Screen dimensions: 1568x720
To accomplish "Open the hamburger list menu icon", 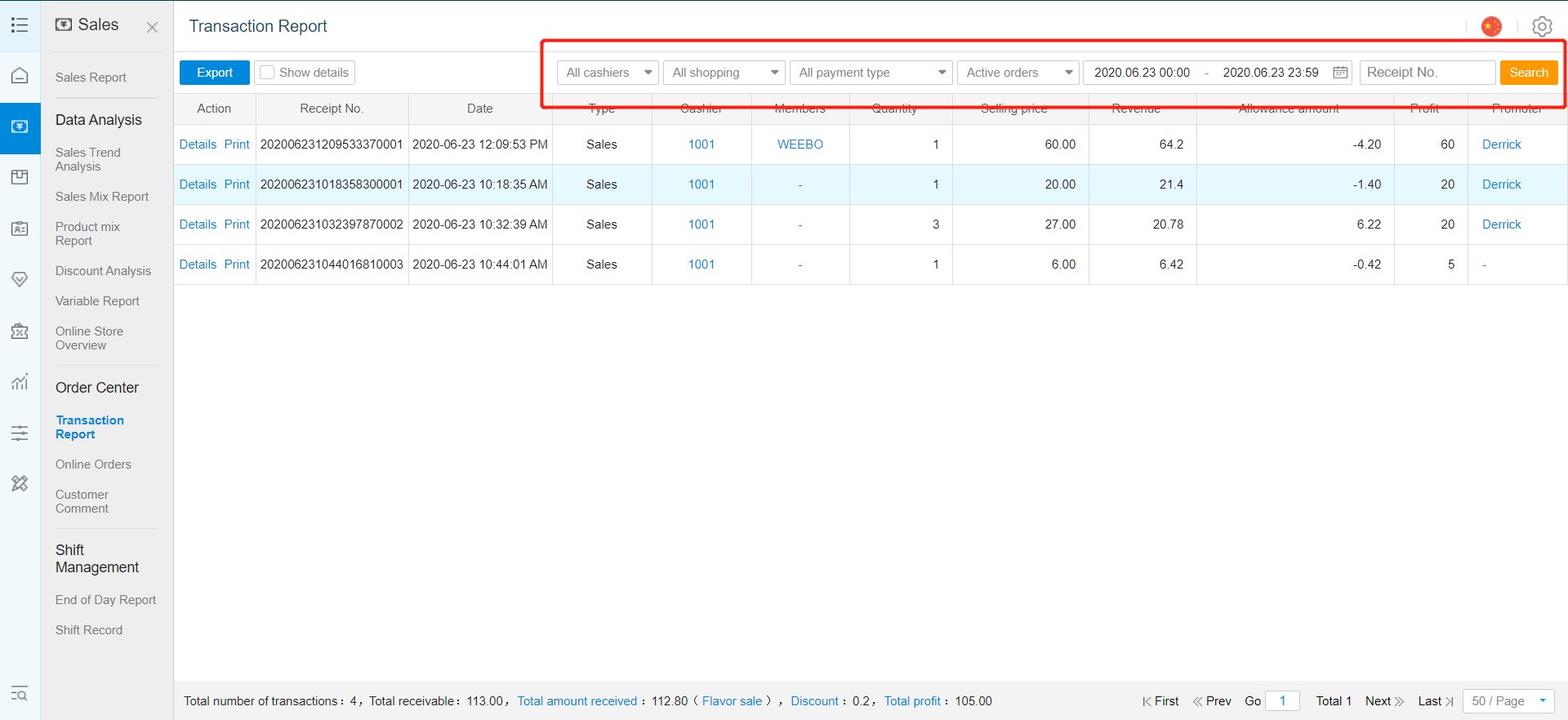I will pos(20,25).
